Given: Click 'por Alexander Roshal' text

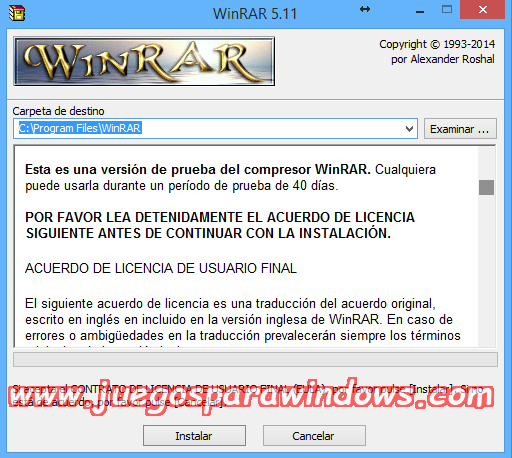Looking at the screenshot, I should point(443,59).
